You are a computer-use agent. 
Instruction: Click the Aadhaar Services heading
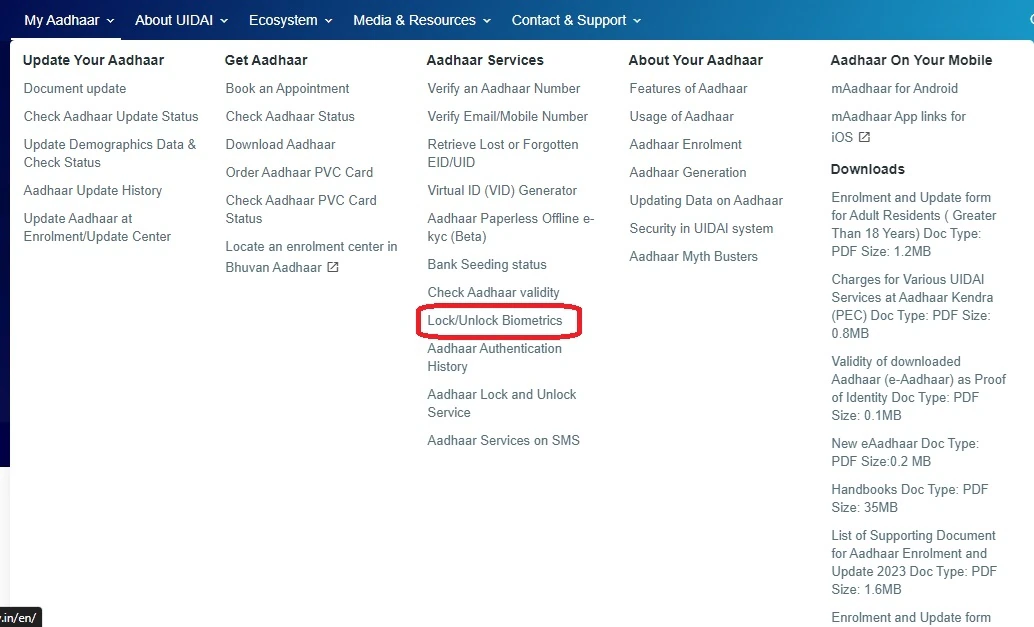coord(485,60)
